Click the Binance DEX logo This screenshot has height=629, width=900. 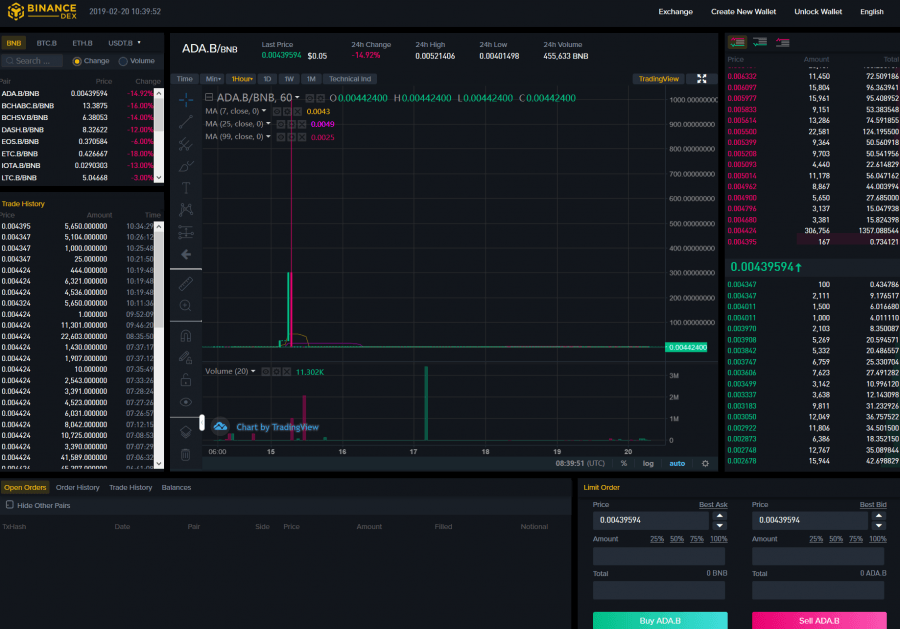(41, 11)
